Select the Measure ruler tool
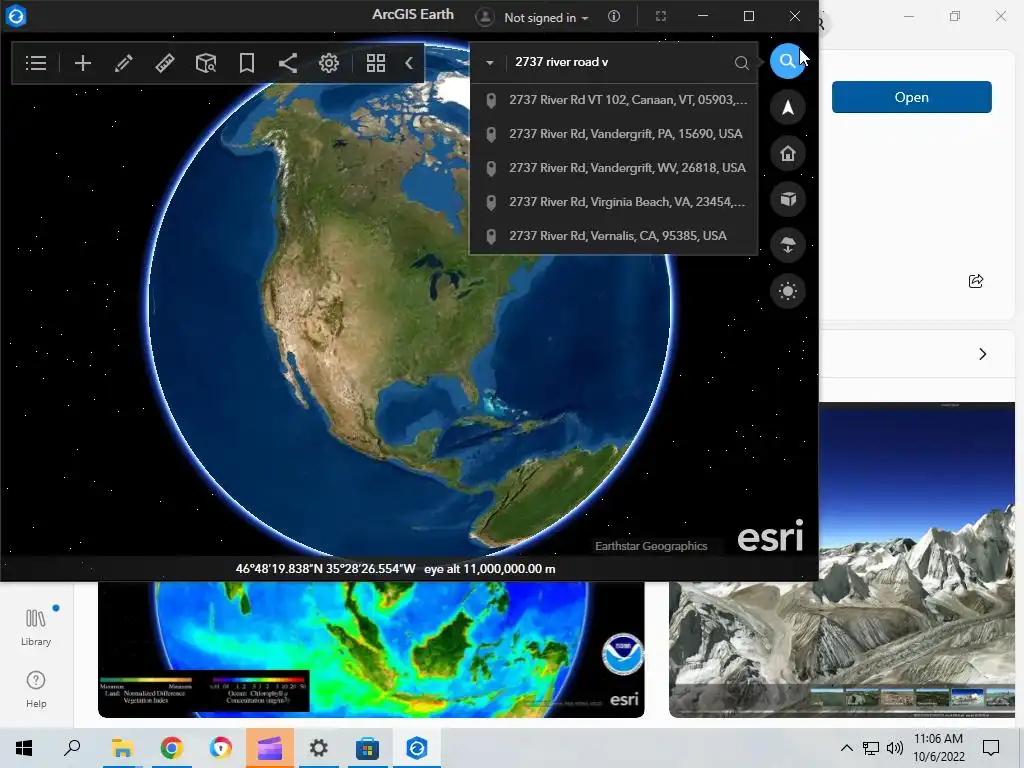This screenshot has width=1024, height=768. tap(165, 63)
